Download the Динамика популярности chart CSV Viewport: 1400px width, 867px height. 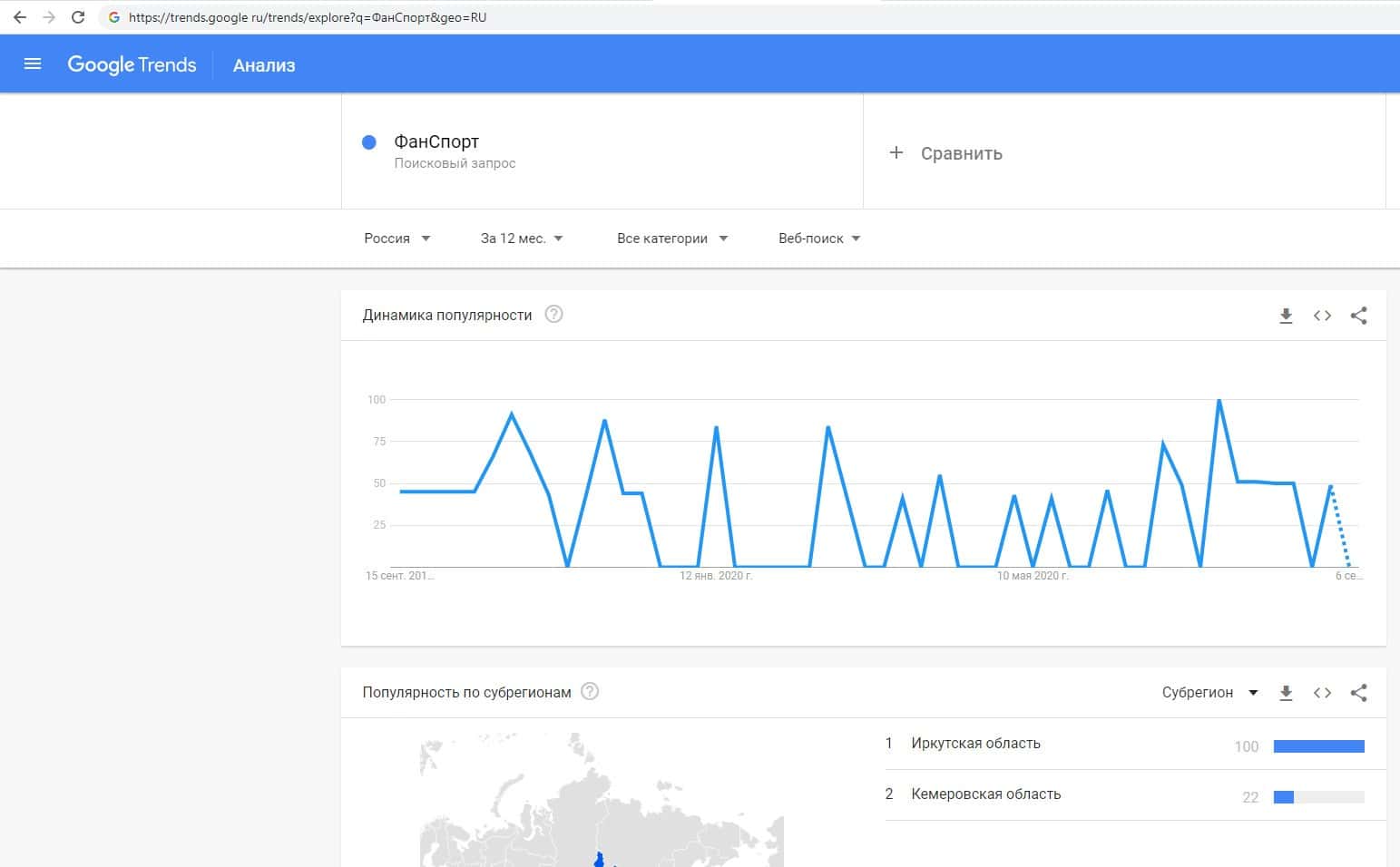coord(1286,316)
